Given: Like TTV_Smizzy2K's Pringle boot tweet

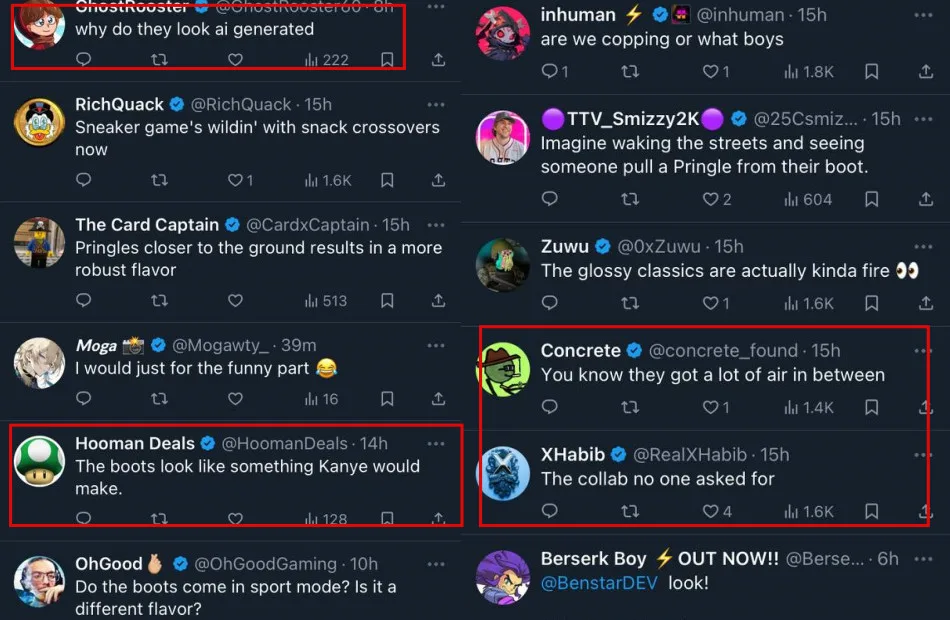Looking at the screenshot, I should (x=716, y=199).
